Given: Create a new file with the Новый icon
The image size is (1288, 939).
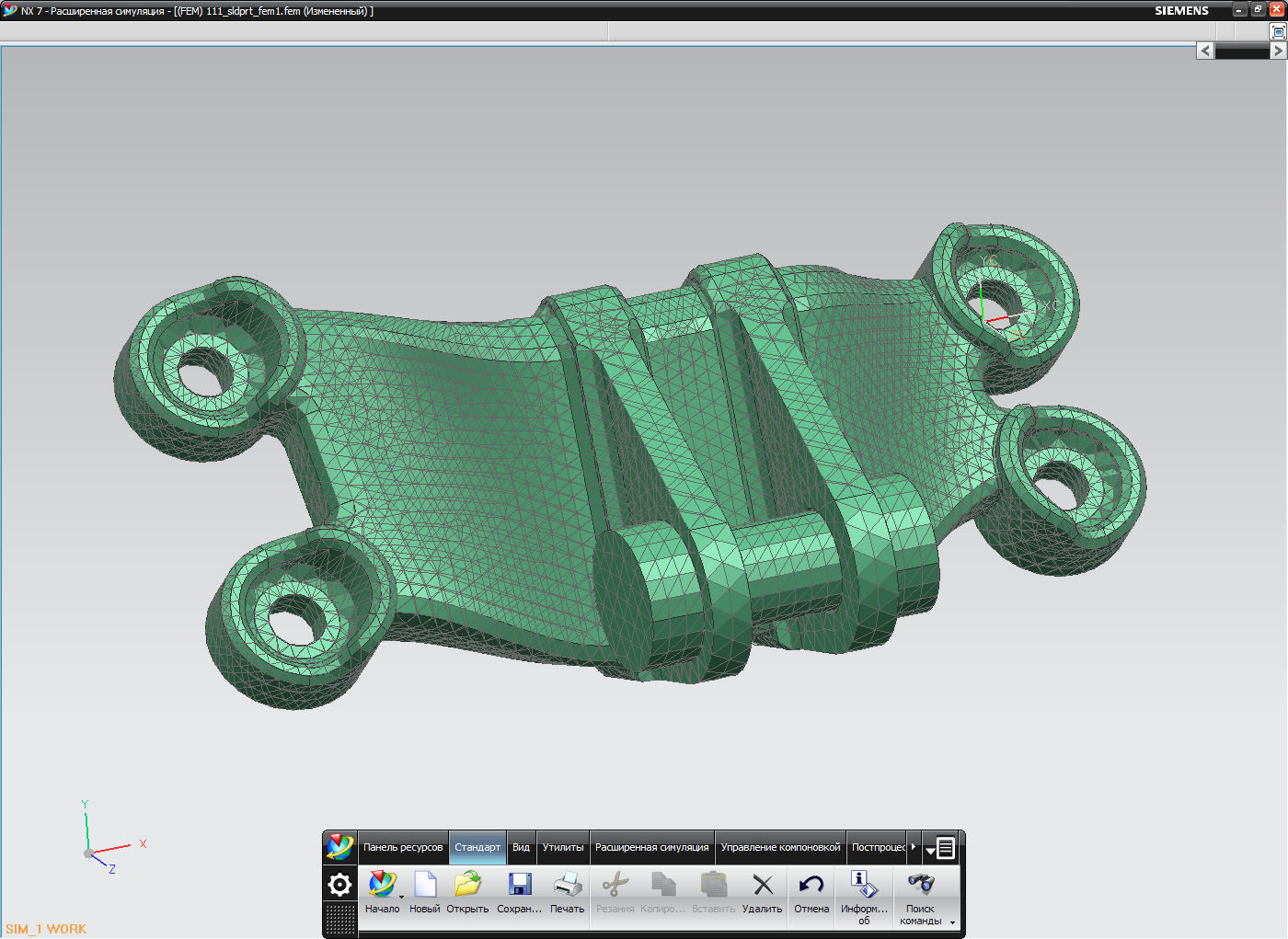Looking at the screenshot, I should 423,883.
